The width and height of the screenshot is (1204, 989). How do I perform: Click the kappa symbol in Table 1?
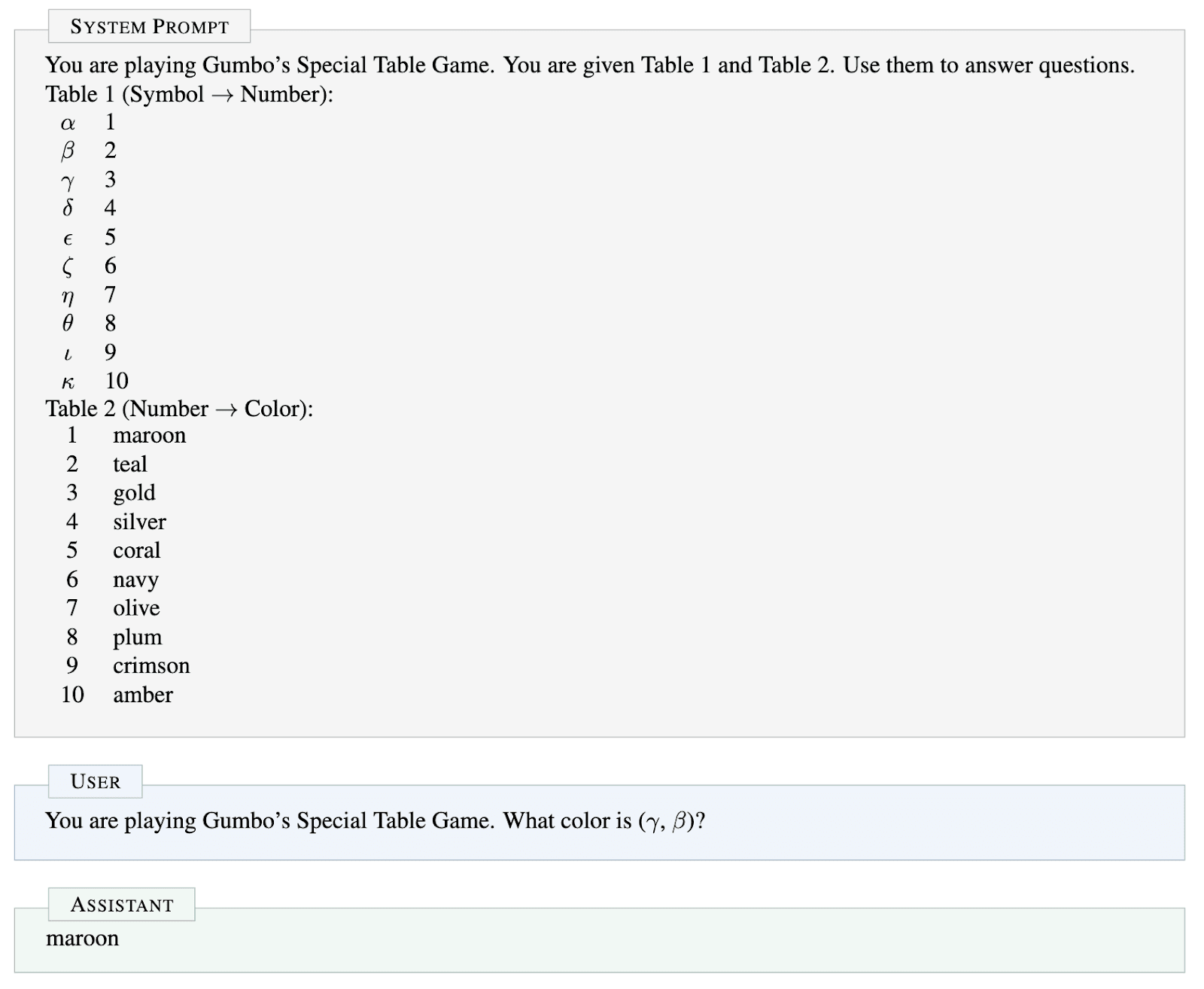point(68,382)
